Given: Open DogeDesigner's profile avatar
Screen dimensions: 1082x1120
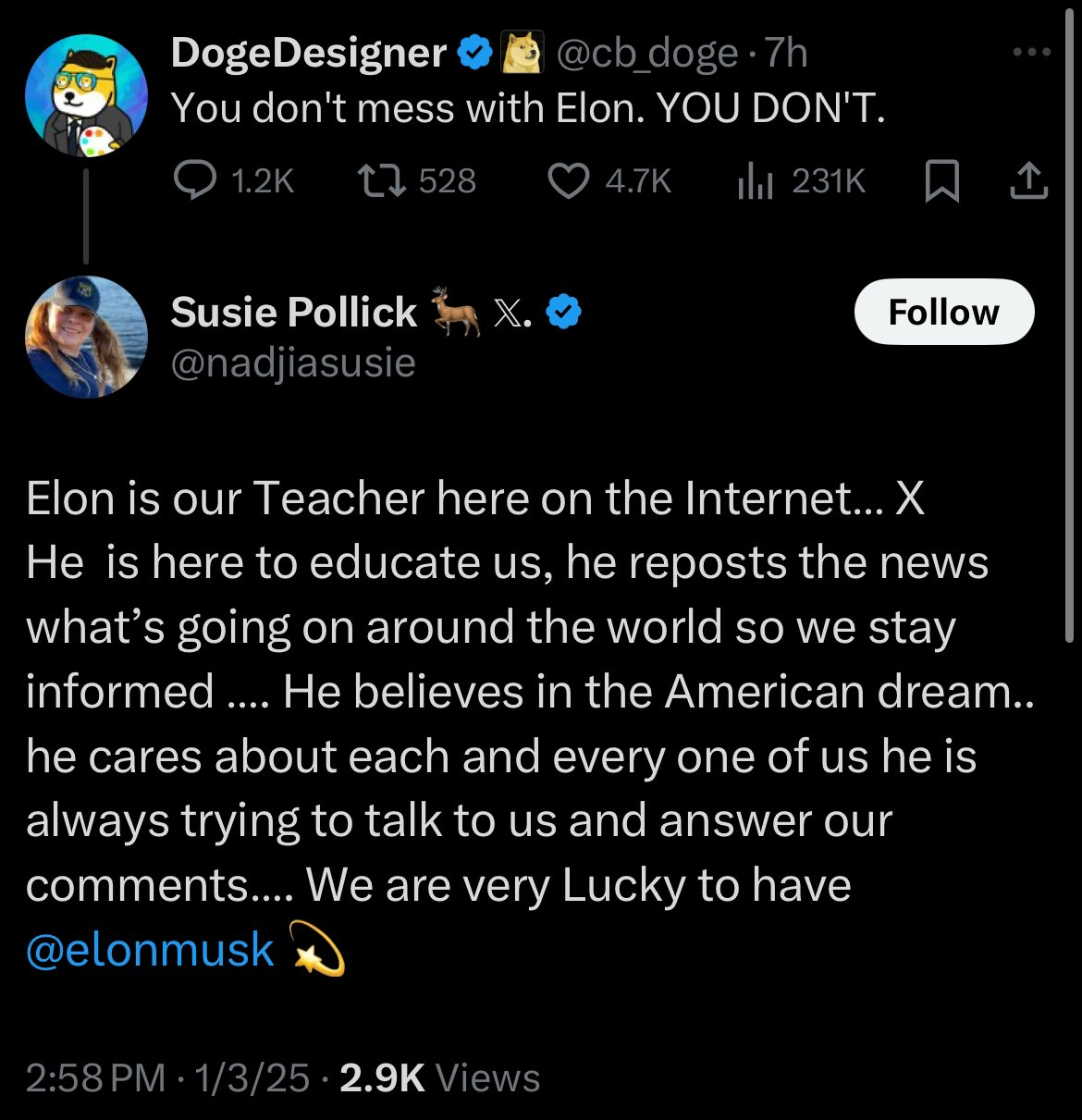Looking at the screenshot, I should (x=86, y=96).
